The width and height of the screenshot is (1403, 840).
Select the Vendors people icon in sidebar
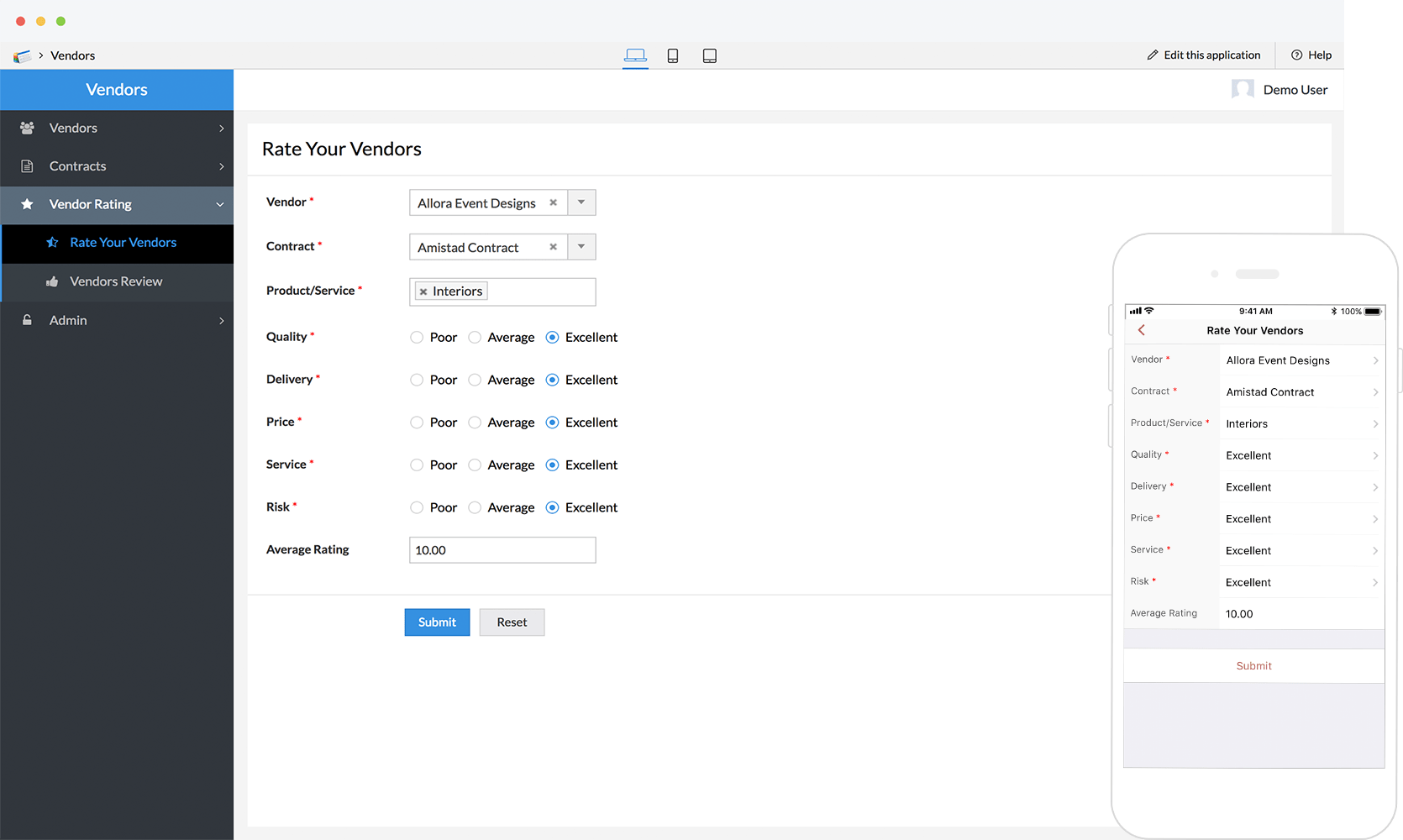coord(27,128)
